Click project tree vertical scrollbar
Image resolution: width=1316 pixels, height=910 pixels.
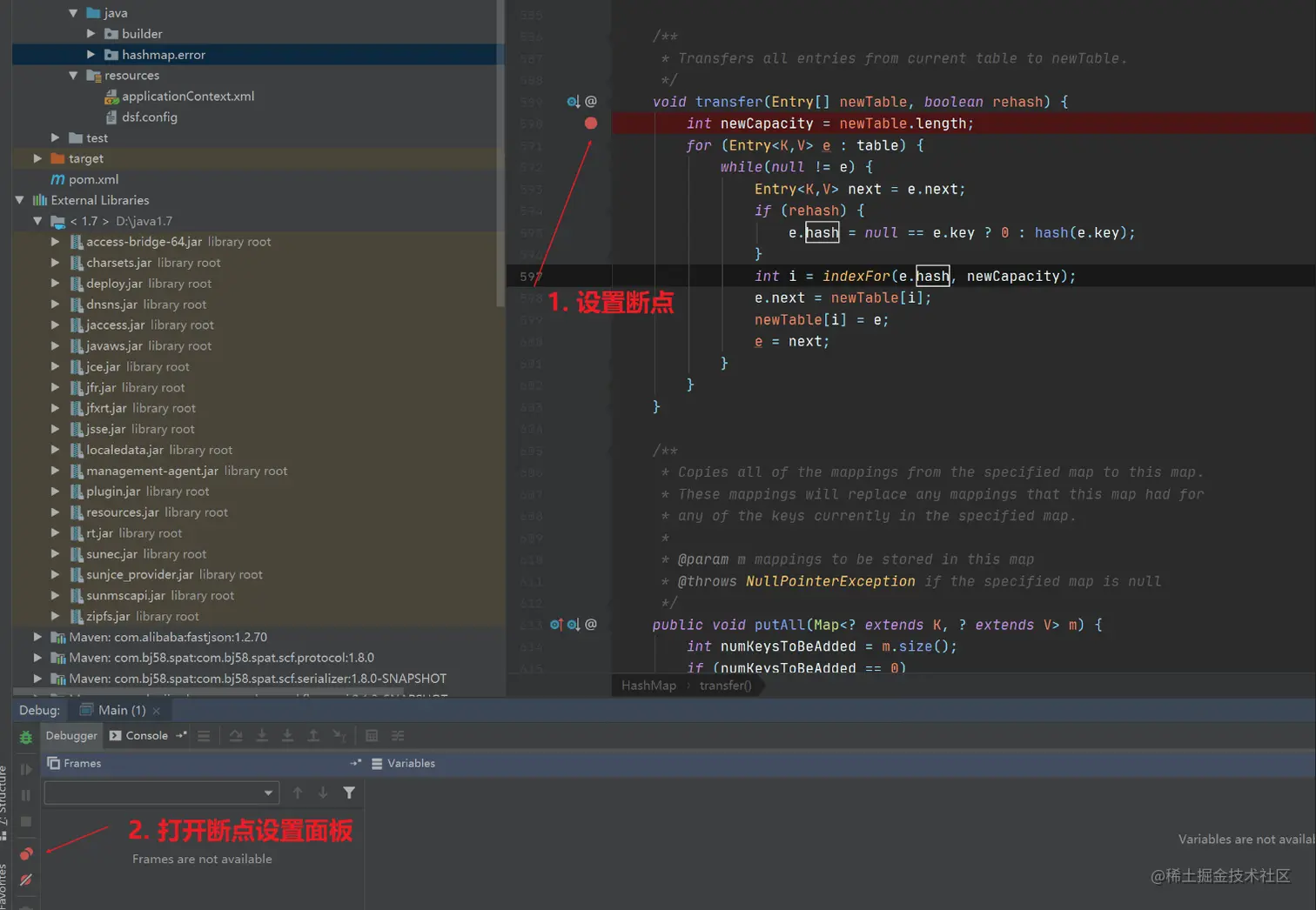click(500, 153)
